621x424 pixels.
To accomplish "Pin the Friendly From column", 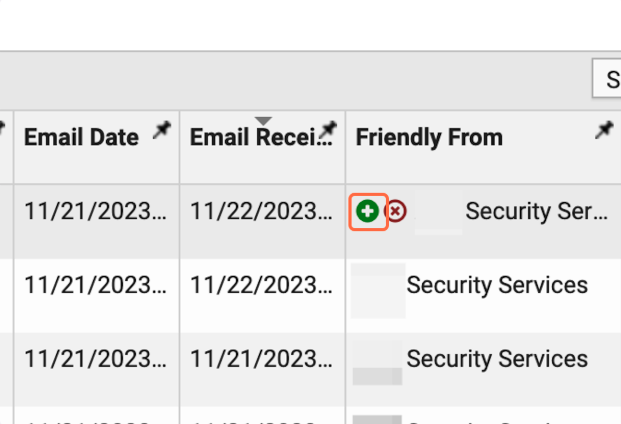I will pos(603,131).
